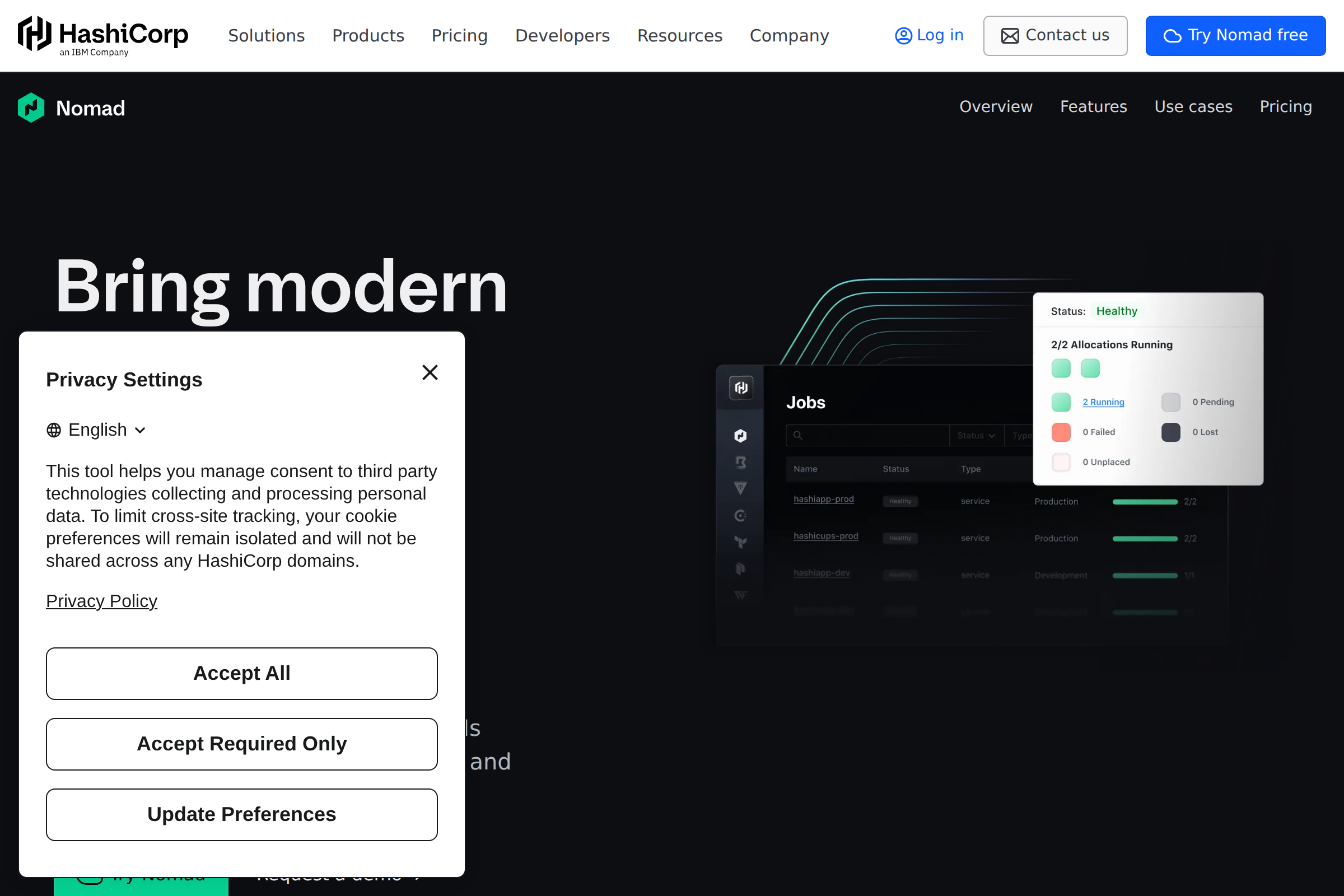Click the Jobs search input field
Image resolution: width=1344 pixels, height=896 pixels.
coord(867,436)
